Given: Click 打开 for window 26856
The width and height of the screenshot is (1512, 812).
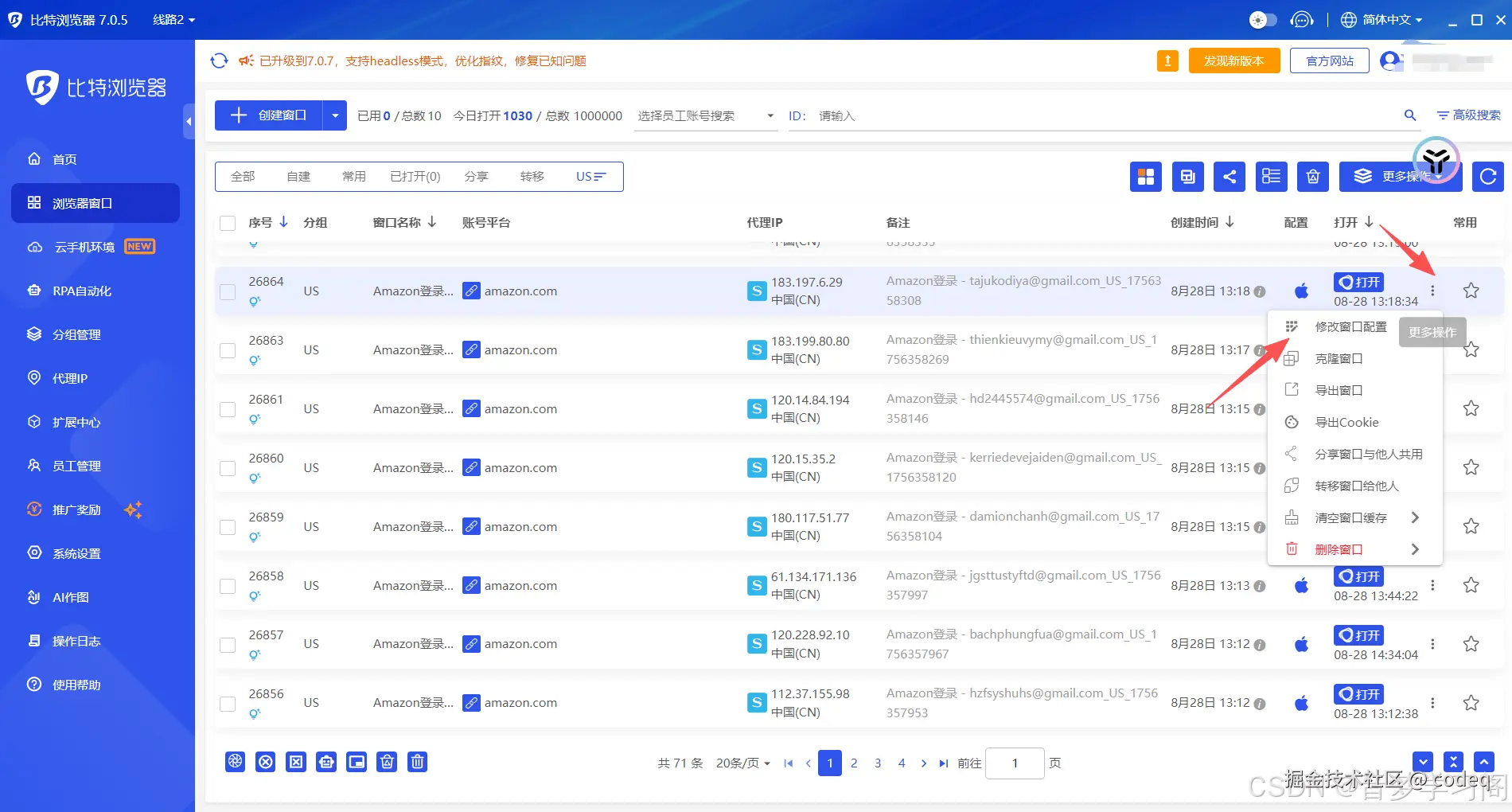Looking at the screenshot, I should pos(1358,694).
